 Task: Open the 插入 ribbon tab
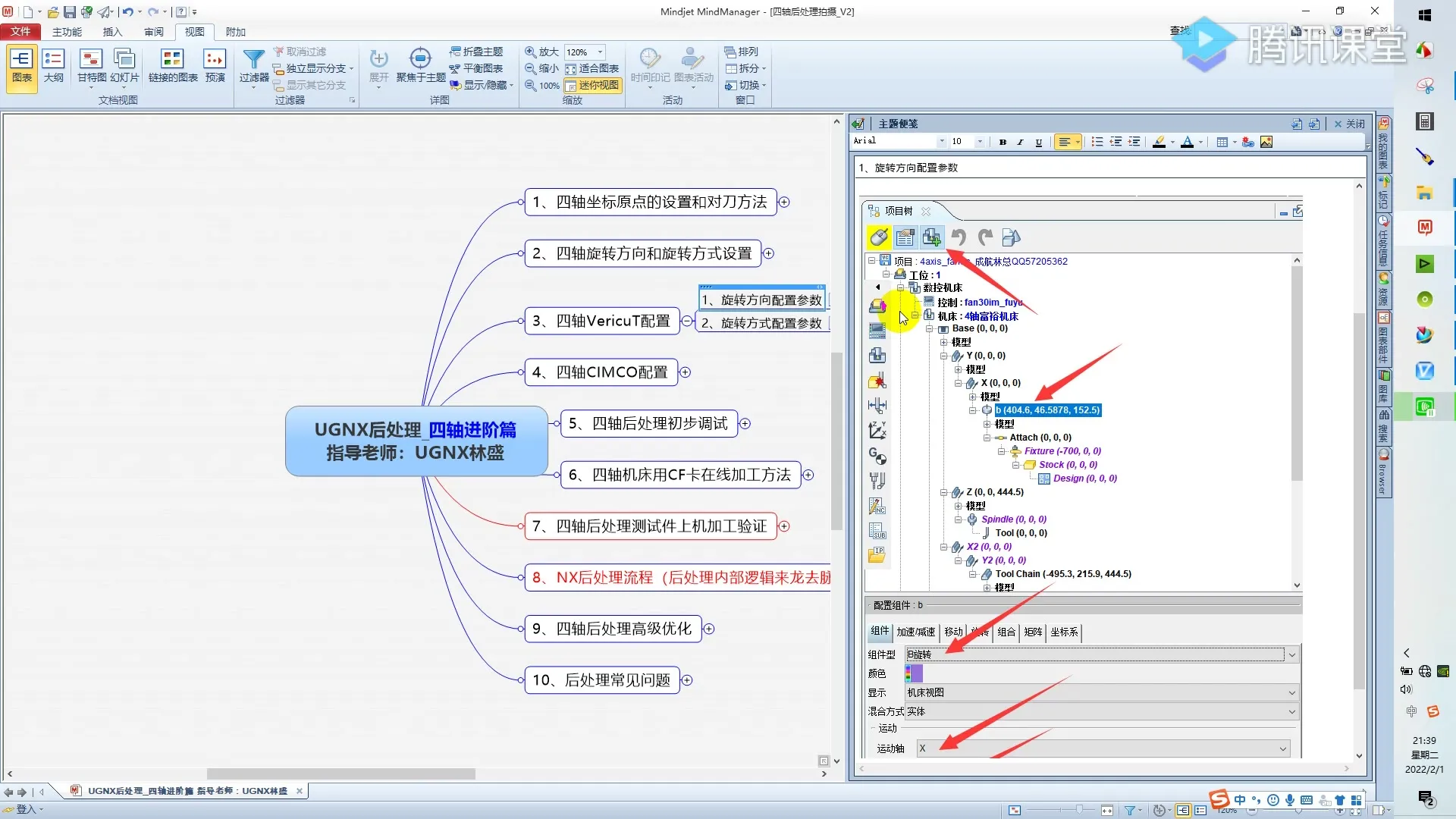[x=112, y=32]
